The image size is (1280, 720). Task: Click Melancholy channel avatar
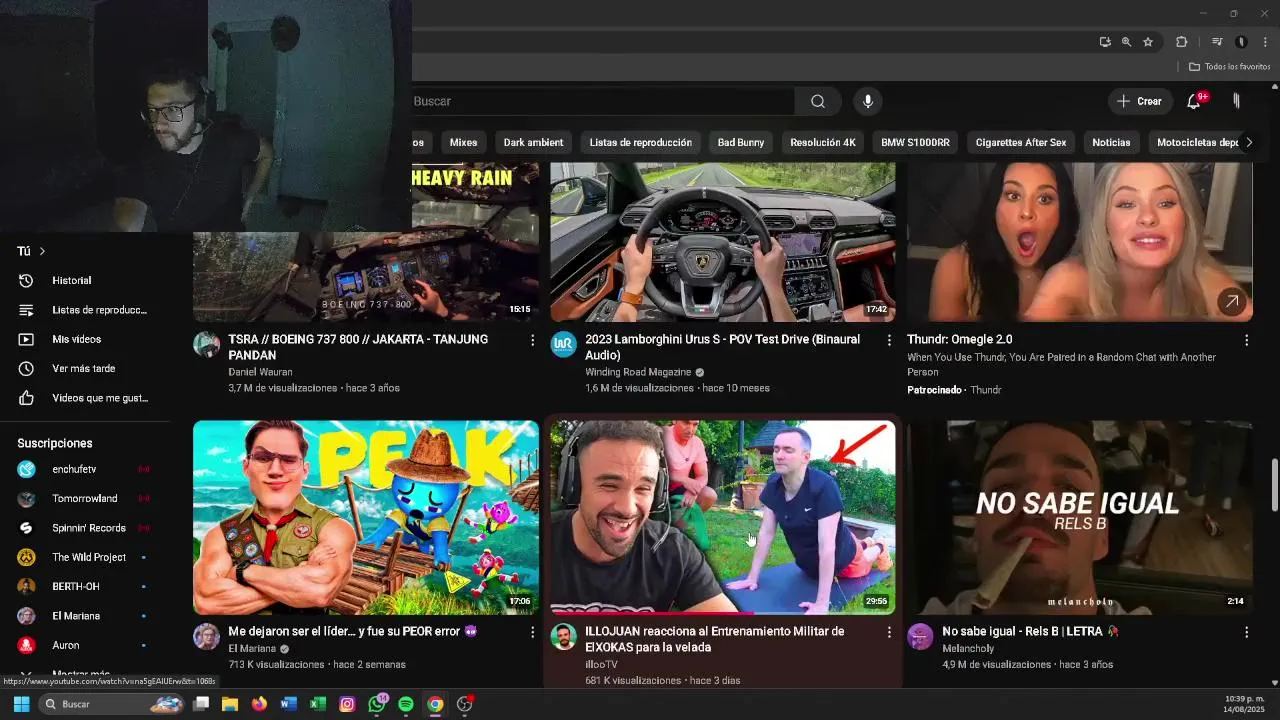(x=920, y=637)
